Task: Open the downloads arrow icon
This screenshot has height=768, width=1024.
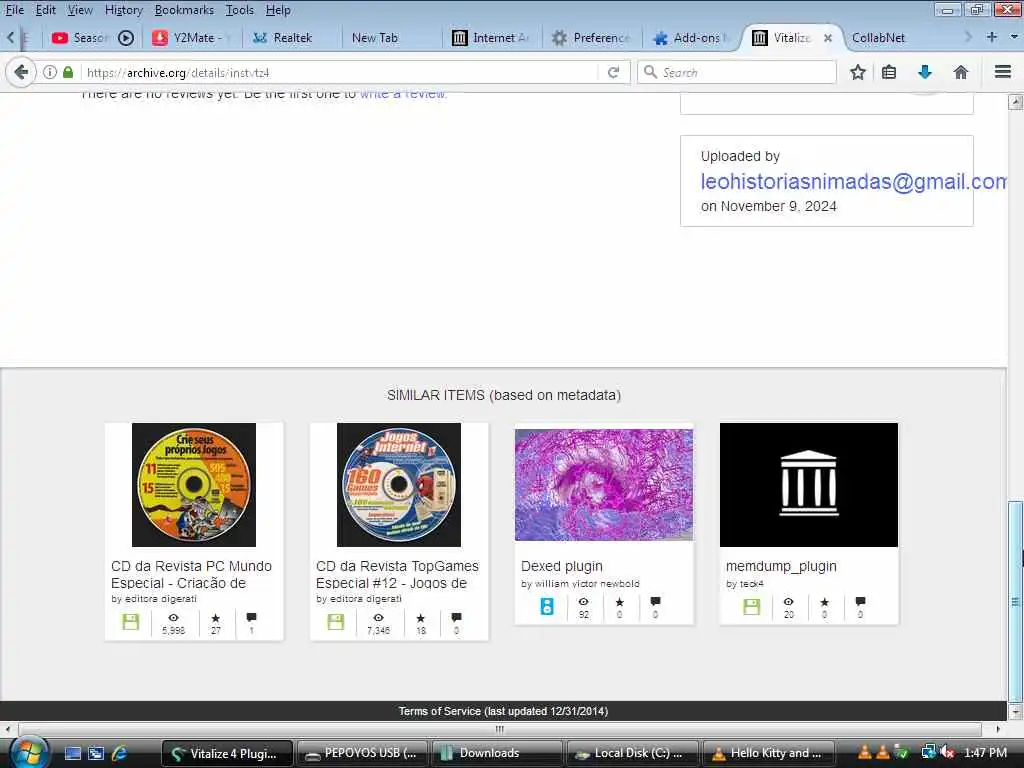Action: (925, 72)
